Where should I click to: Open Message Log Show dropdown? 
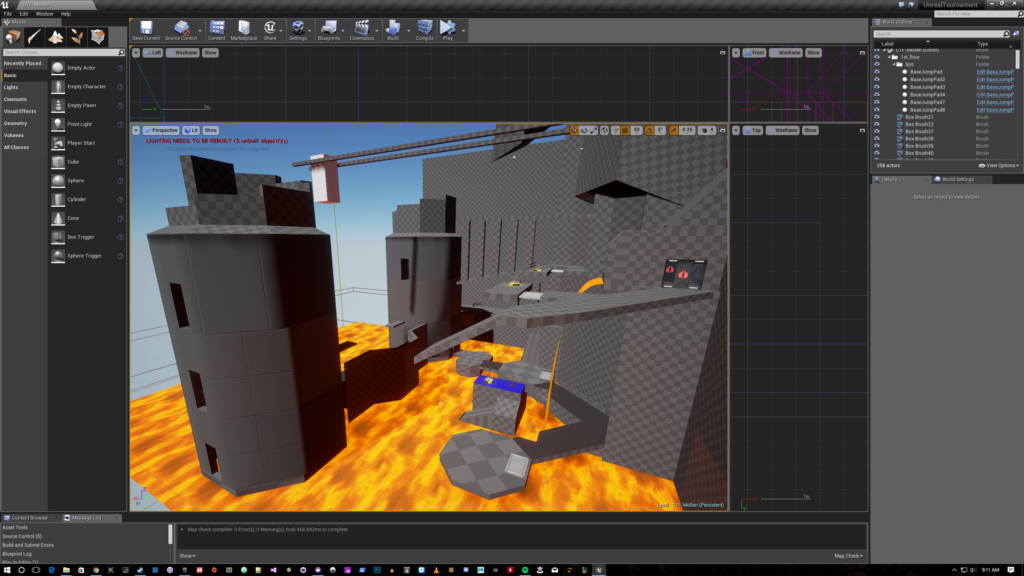[x=187, y=556]
